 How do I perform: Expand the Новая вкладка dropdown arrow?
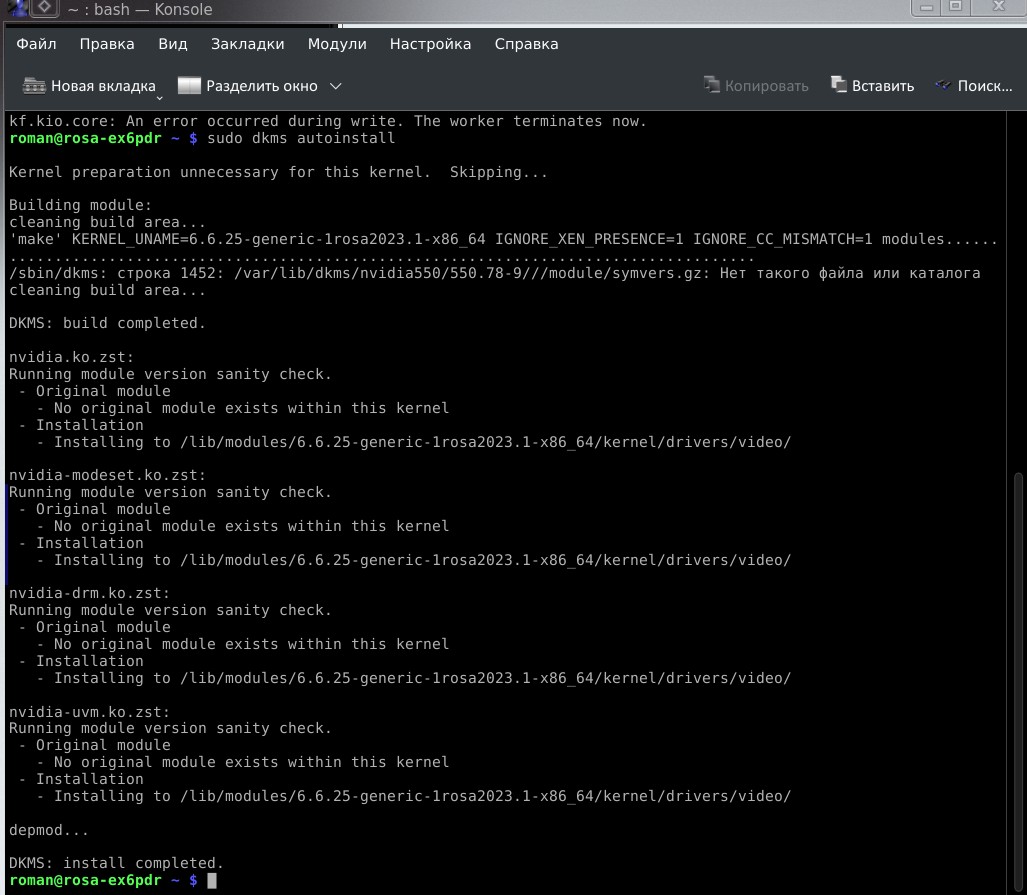159,98
